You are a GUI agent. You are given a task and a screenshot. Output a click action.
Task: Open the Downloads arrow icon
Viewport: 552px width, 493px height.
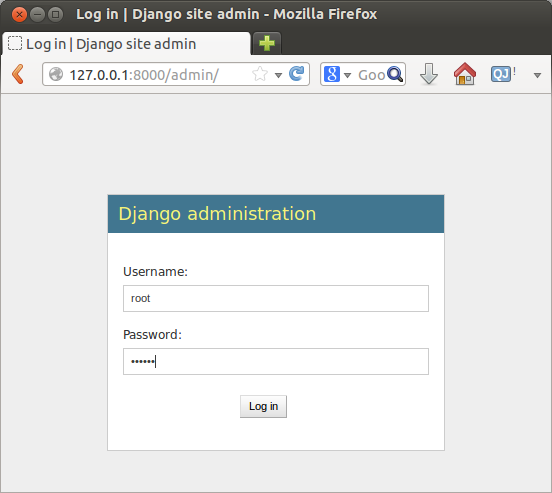coord(429,74)
